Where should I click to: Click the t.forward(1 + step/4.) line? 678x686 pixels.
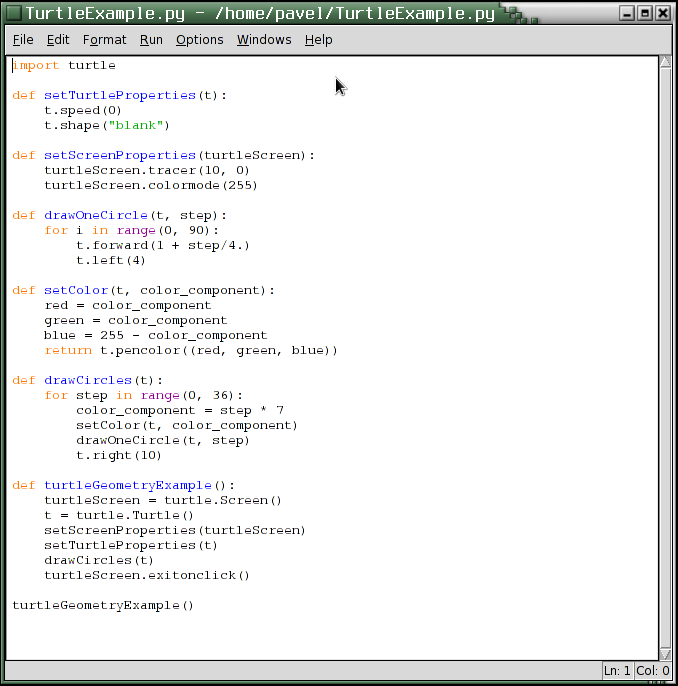click(163, 245)
